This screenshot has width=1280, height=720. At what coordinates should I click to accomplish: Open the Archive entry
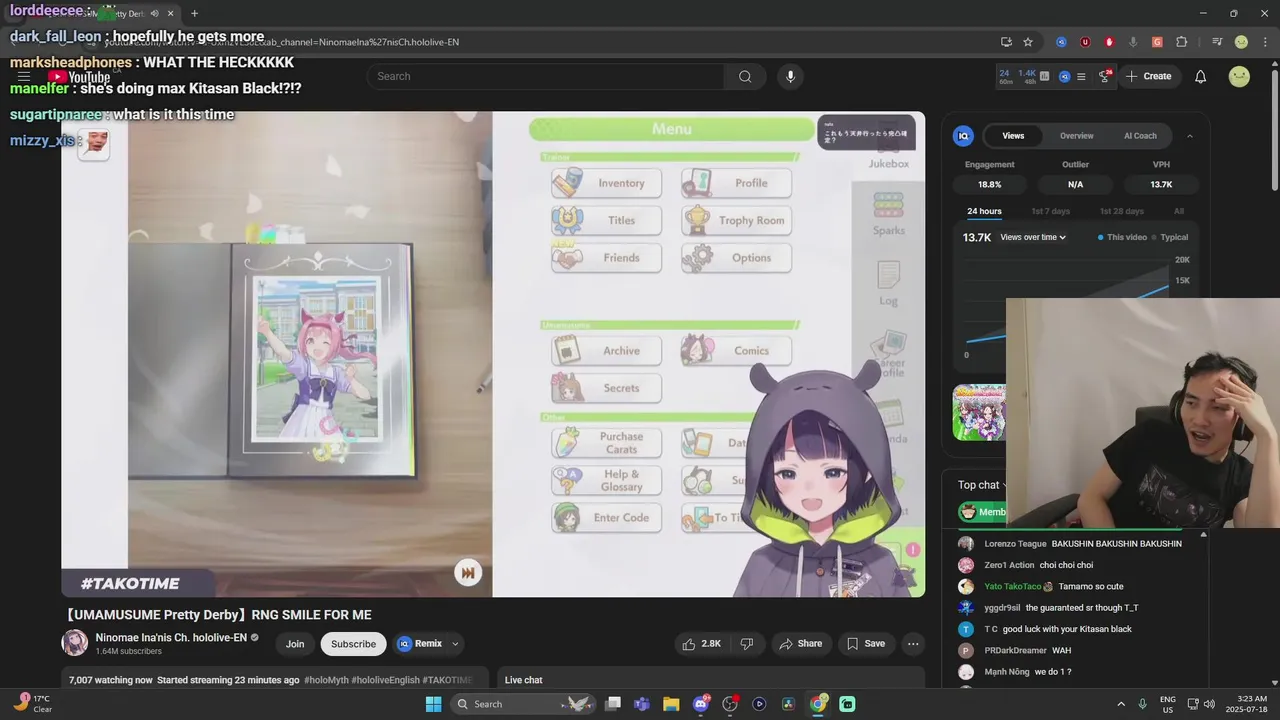coord(606,350)
